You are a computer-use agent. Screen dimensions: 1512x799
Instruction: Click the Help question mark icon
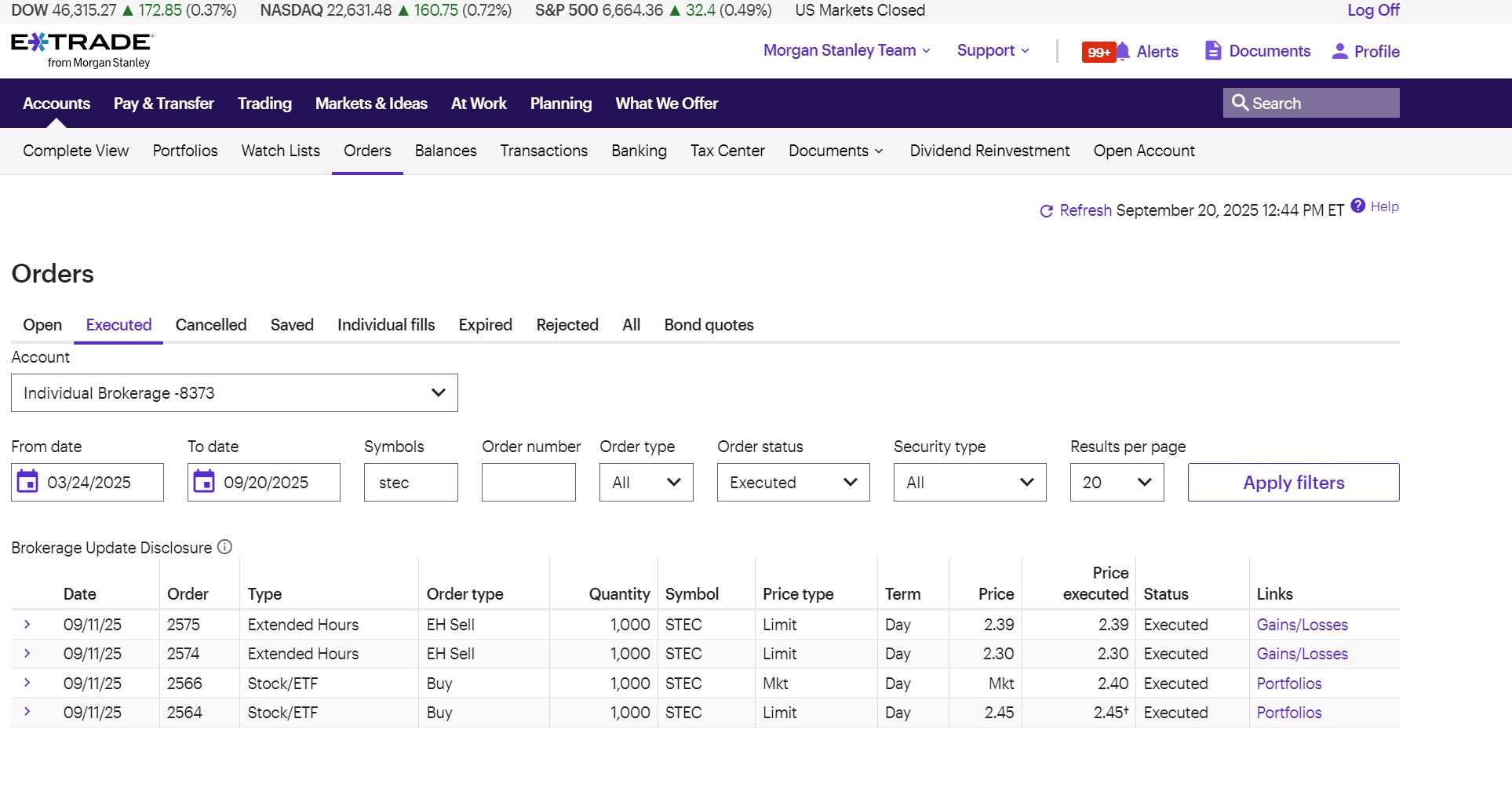(1358, 206)
